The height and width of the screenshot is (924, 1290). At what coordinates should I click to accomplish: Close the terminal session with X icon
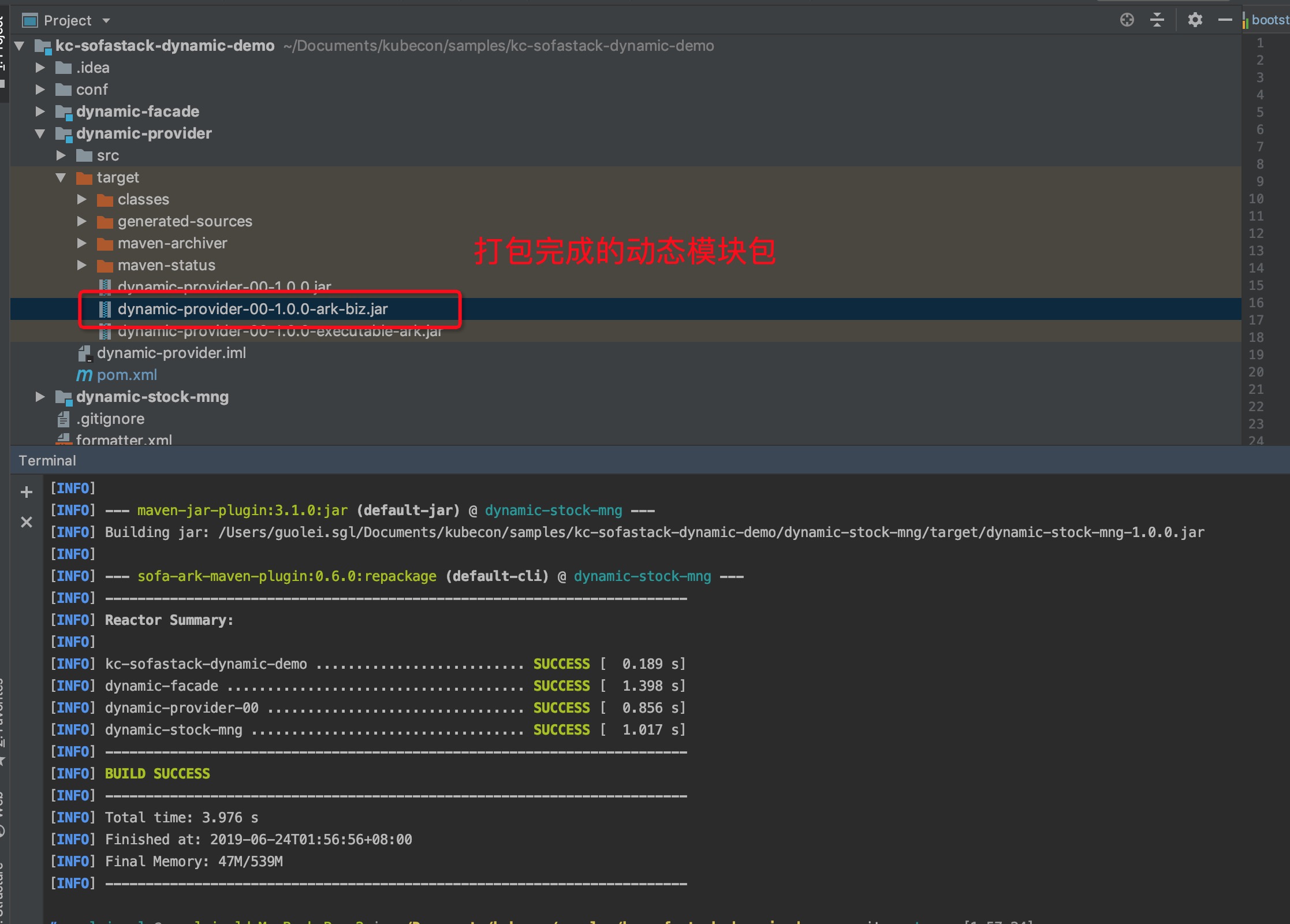[27, 522]
